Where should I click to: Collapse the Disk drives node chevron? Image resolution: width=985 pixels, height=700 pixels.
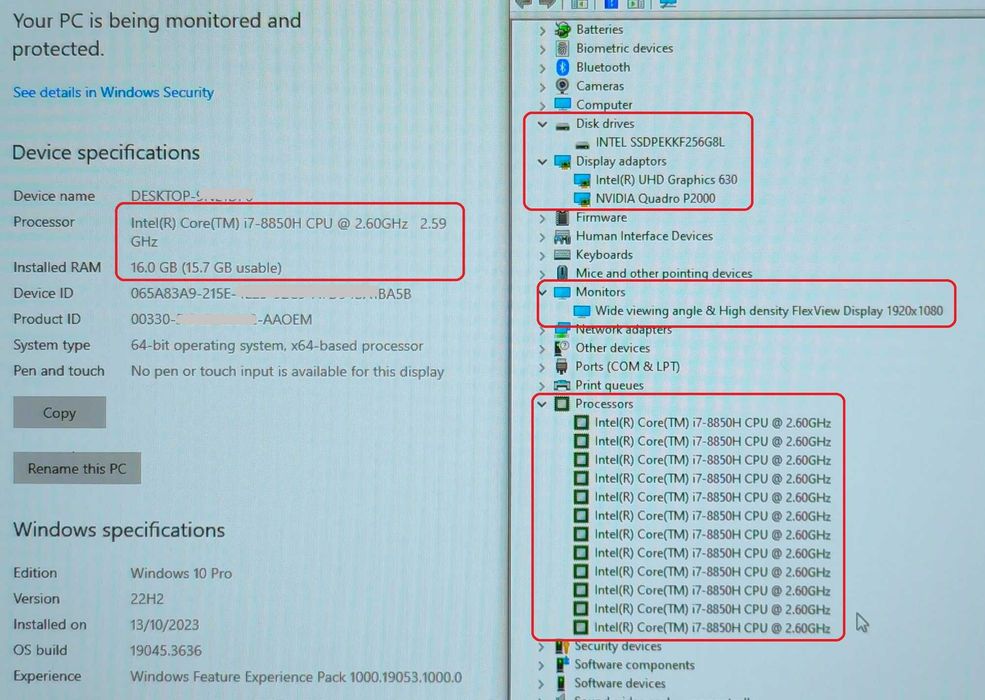tap(542, 124)
